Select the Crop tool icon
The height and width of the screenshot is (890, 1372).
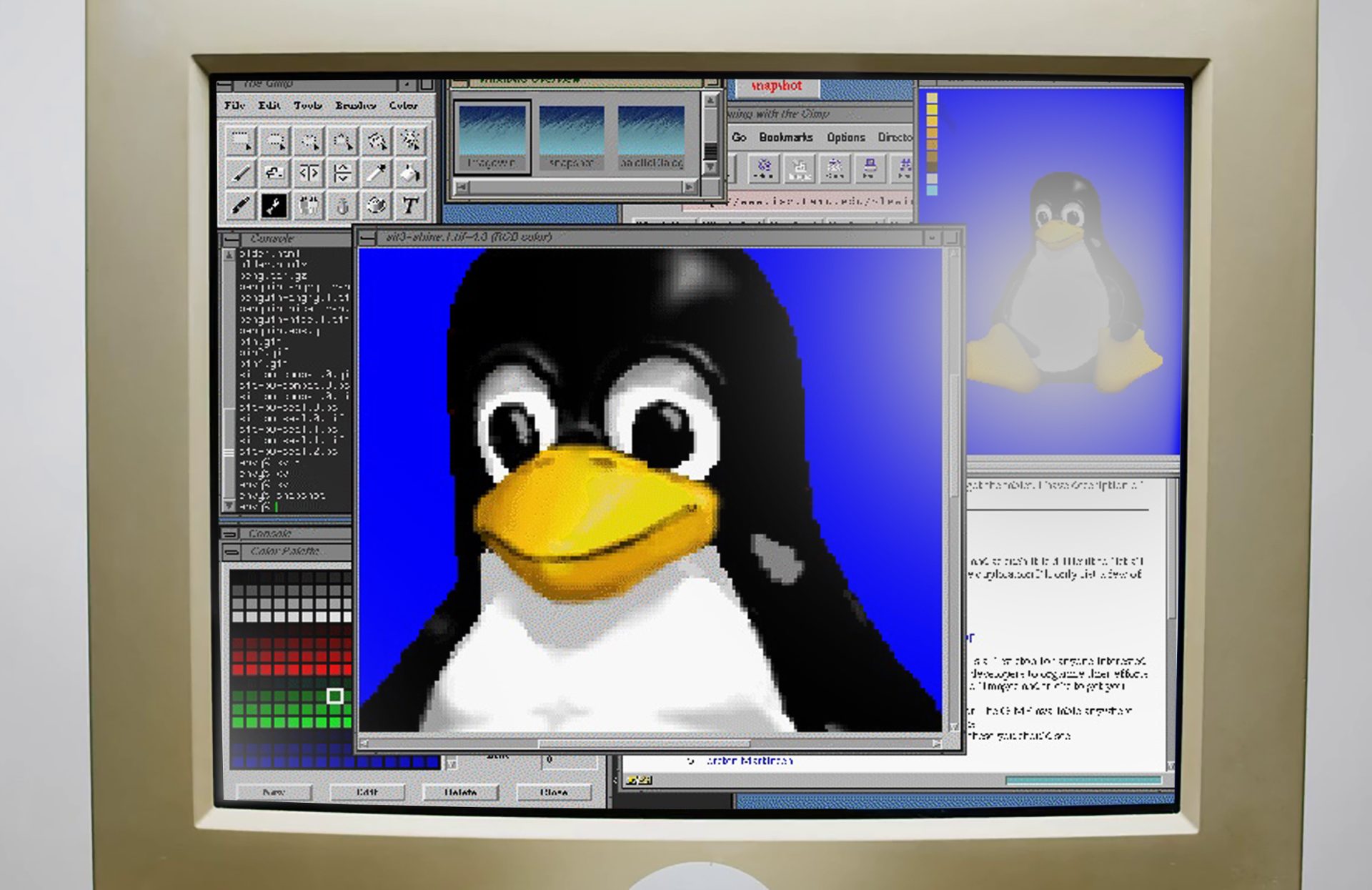274,173
